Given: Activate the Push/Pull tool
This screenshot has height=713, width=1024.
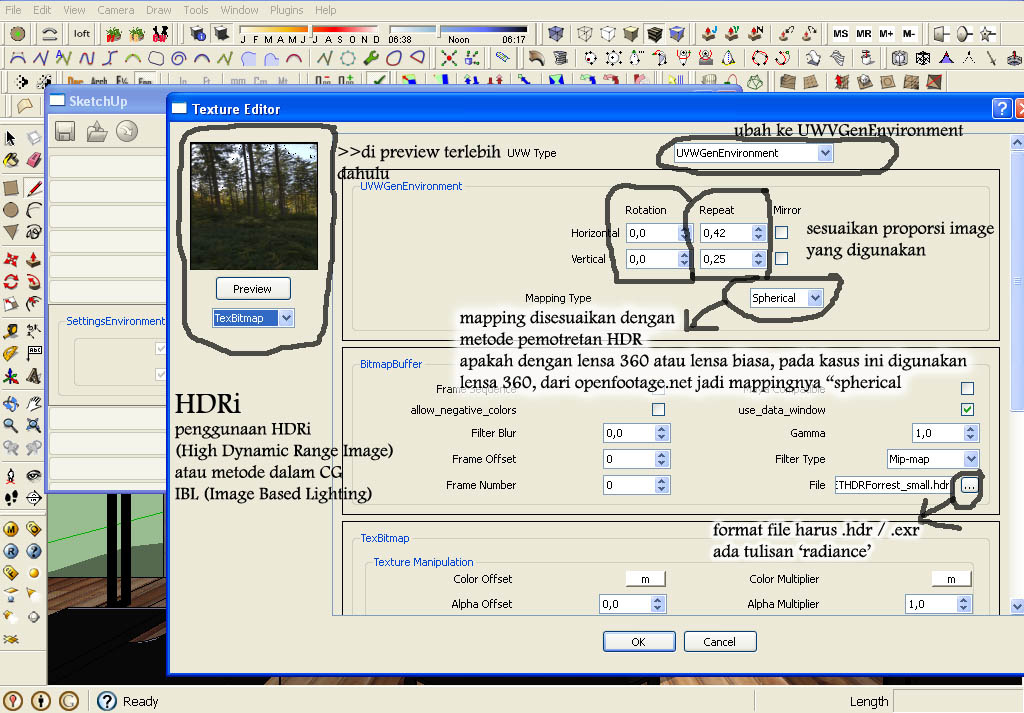Looking at the screenshot, I should [33, 259].
